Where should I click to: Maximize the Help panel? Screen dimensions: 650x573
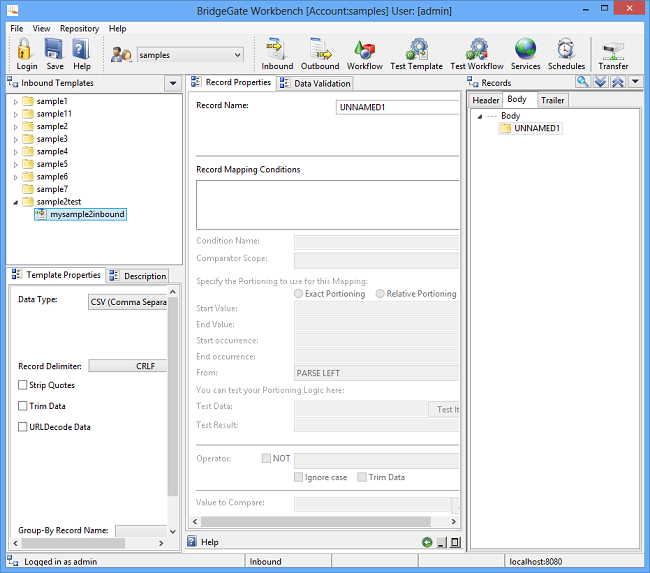point(455,542)
